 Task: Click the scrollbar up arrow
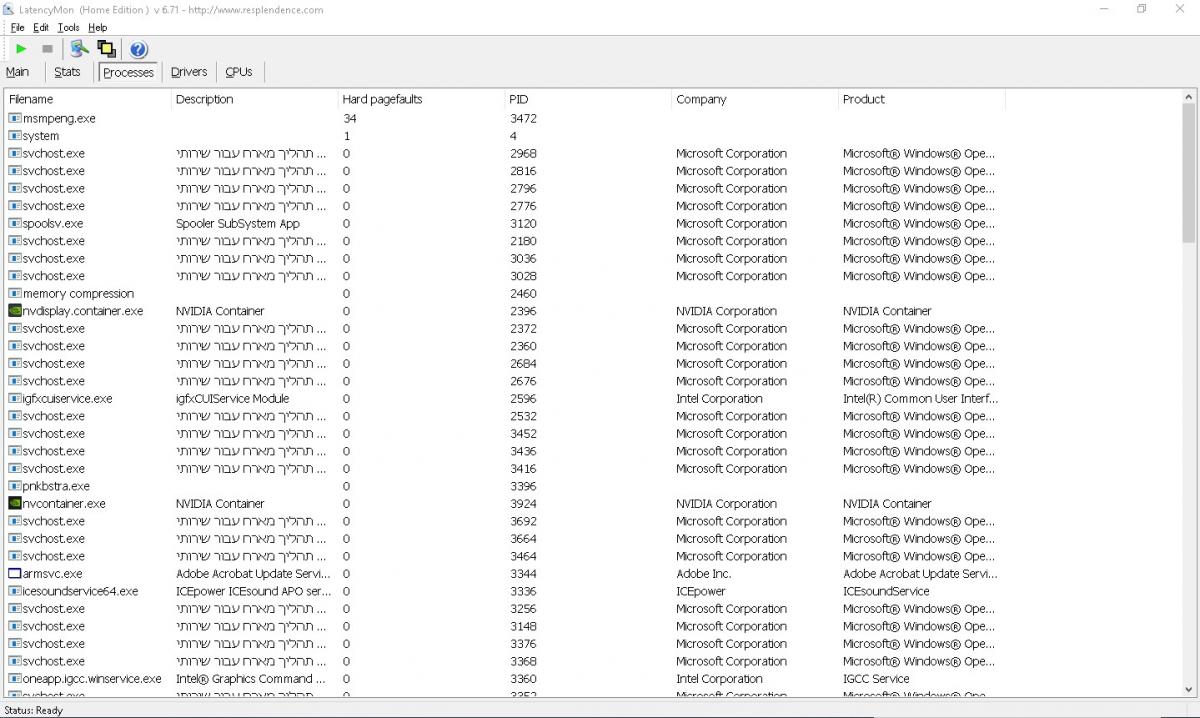coord(1189,97)
